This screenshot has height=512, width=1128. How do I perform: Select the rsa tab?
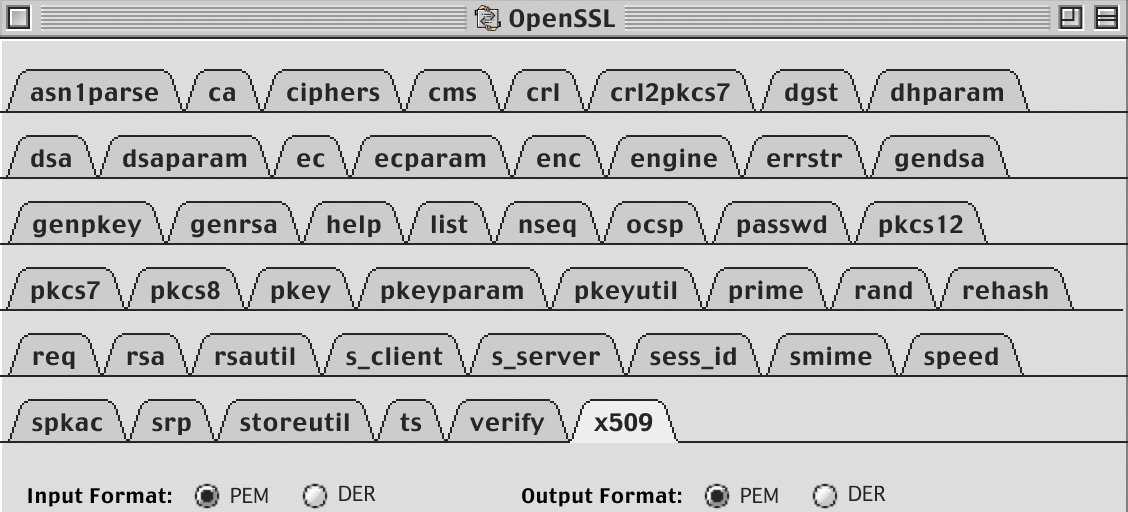145,356
